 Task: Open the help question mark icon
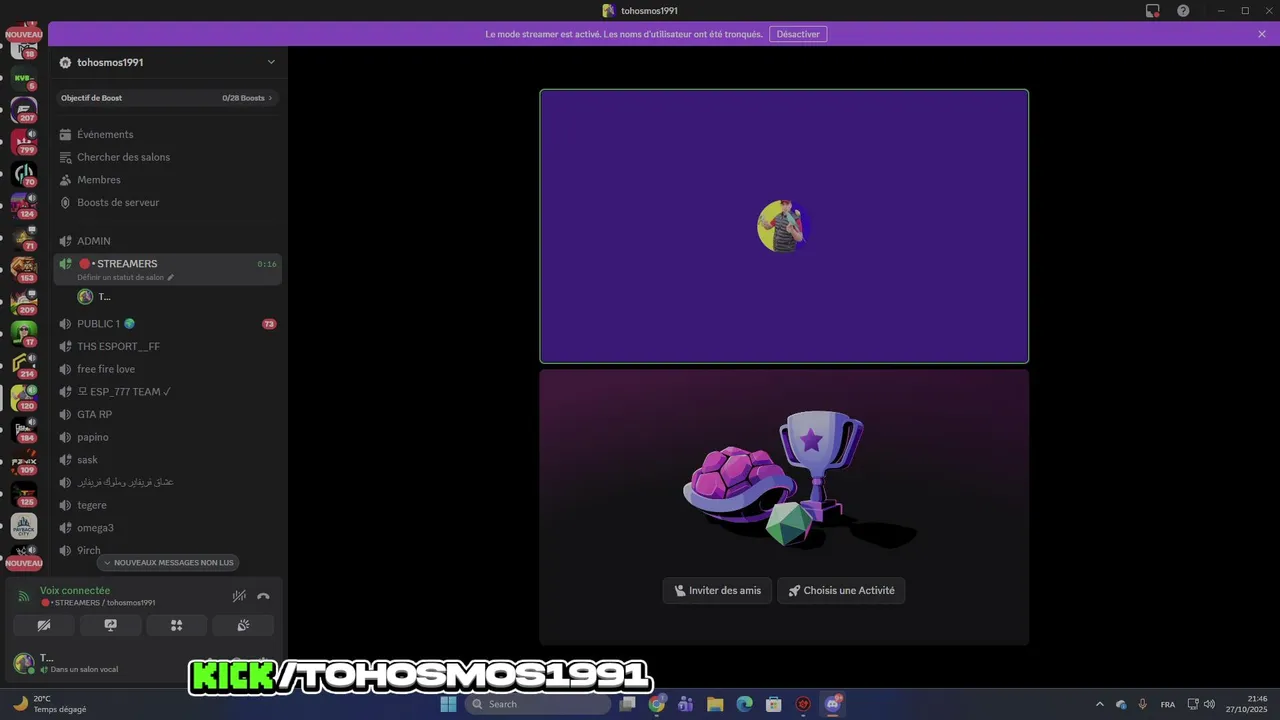point(1183,11)
